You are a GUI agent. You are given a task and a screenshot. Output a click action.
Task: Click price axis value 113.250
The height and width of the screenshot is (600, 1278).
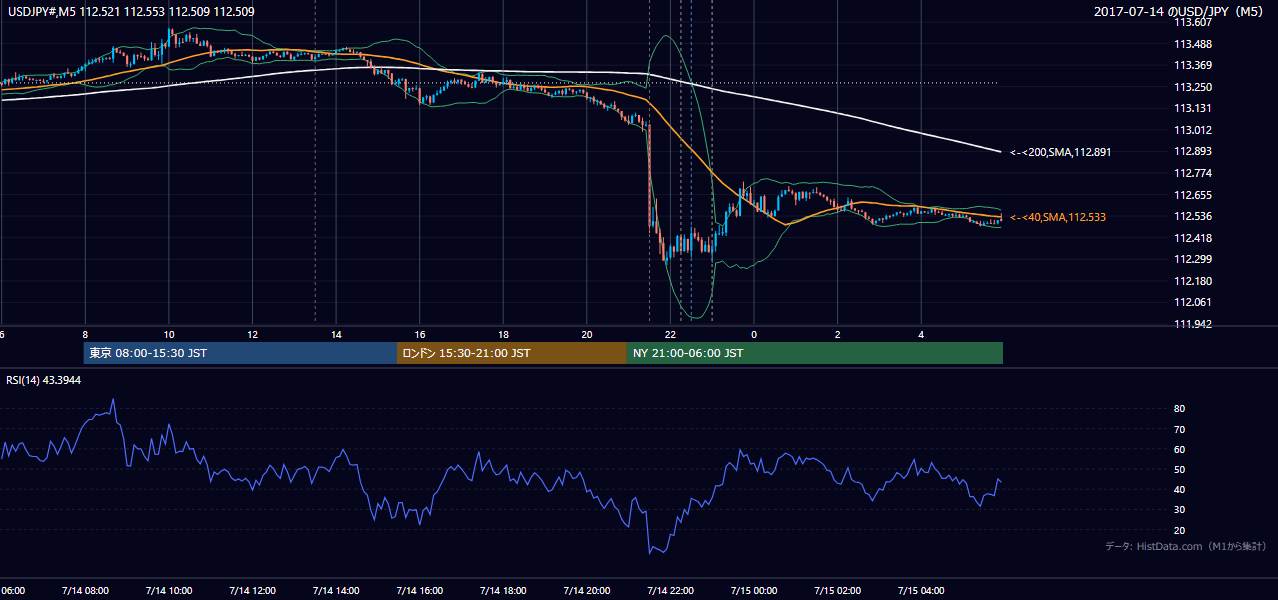(x=1193, y=87)
